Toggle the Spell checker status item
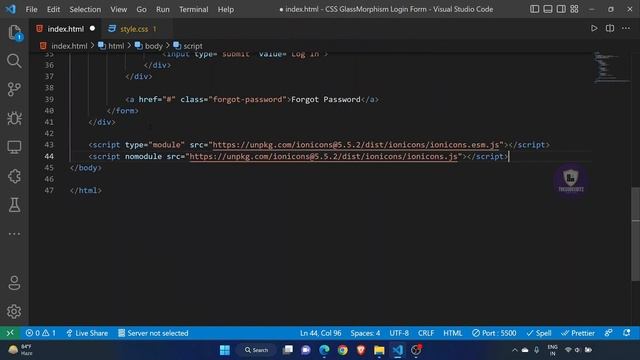Viewport: 640px width, 360px height. coord(539,333)
